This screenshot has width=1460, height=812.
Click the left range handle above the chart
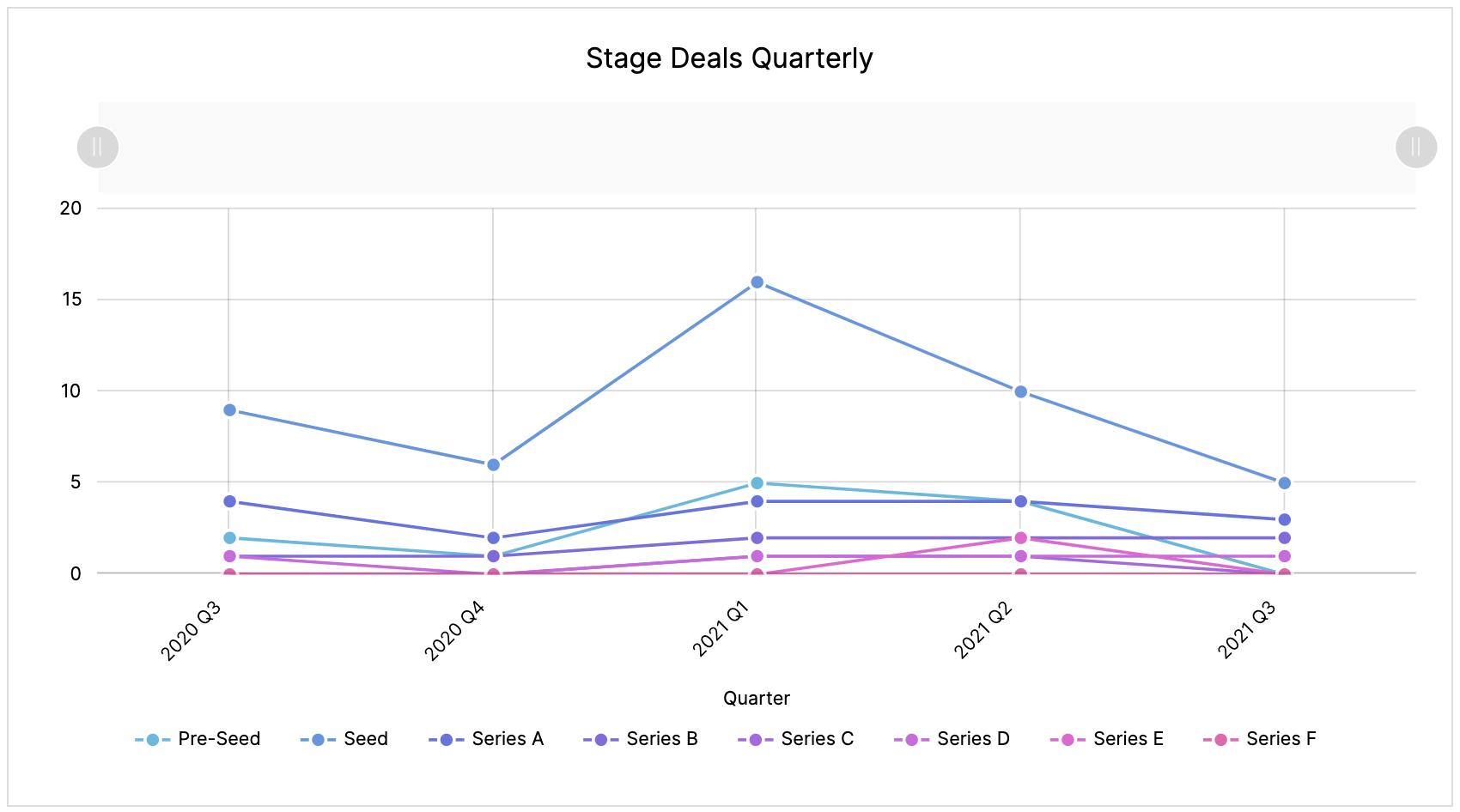(96, 147)
